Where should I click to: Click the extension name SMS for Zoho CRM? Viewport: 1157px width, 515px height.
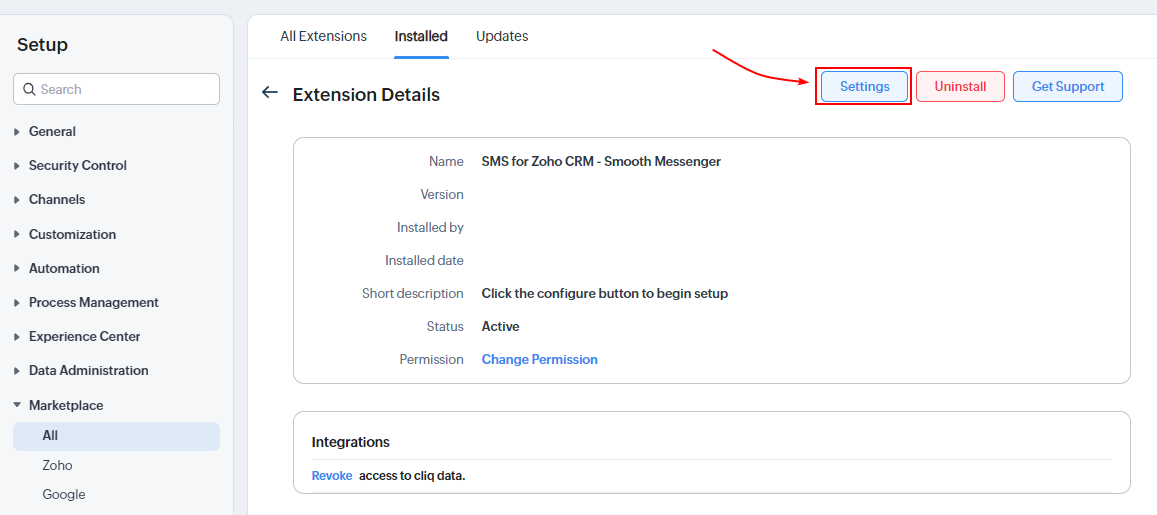click(x=601, y=162)
